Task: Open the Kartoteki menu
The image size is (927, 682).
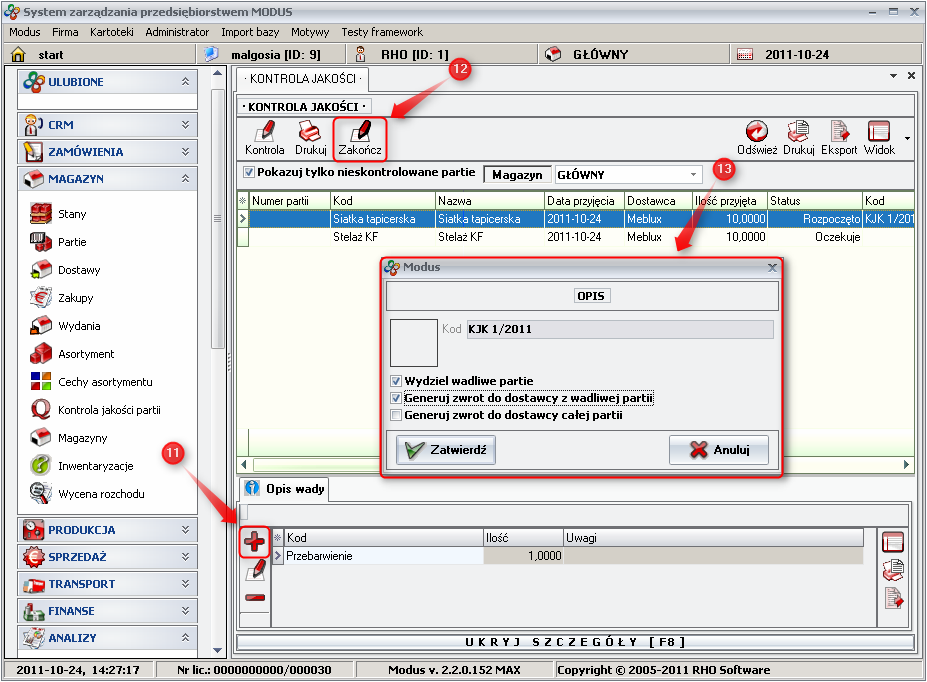Action: (111, 32)
